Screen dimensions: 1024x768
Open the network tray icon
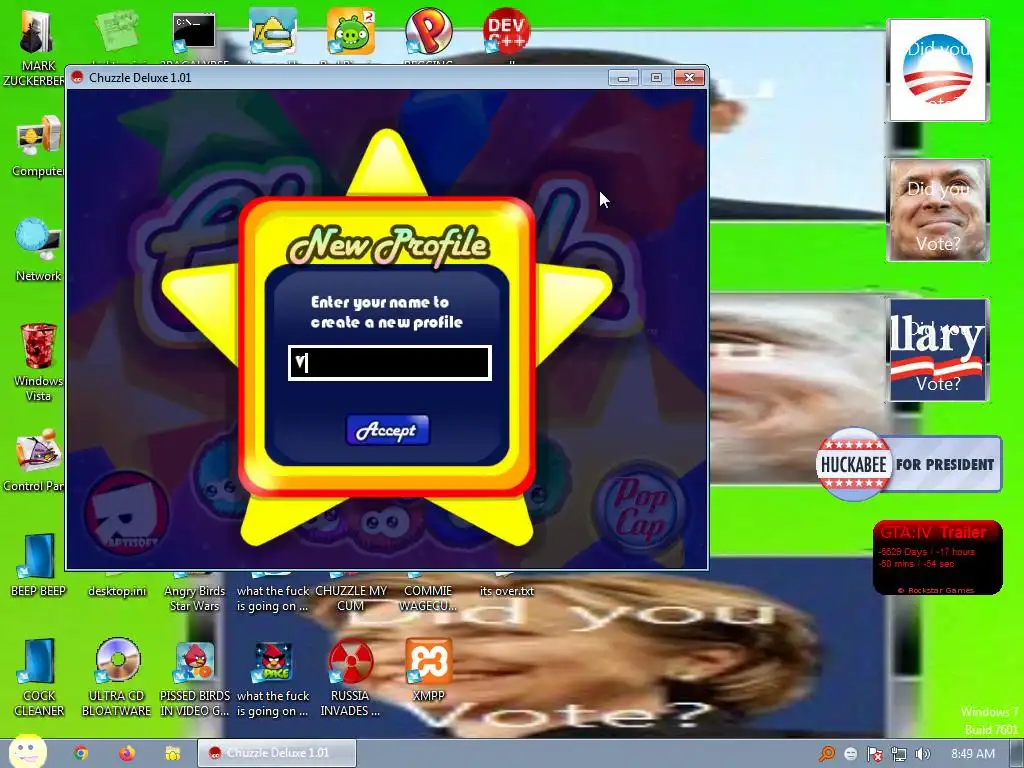click(899, 754)
